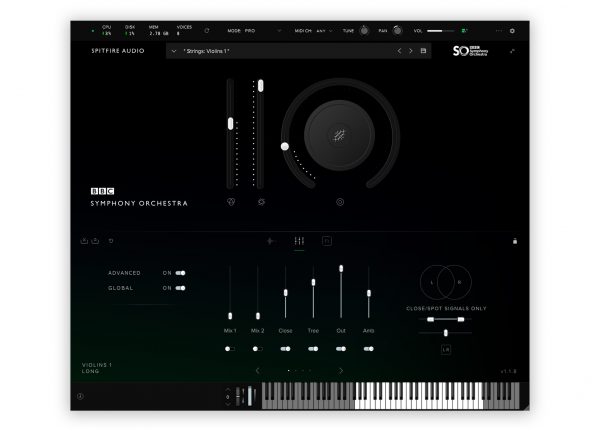Click the 'VIOLINS 1' label text

97,365
